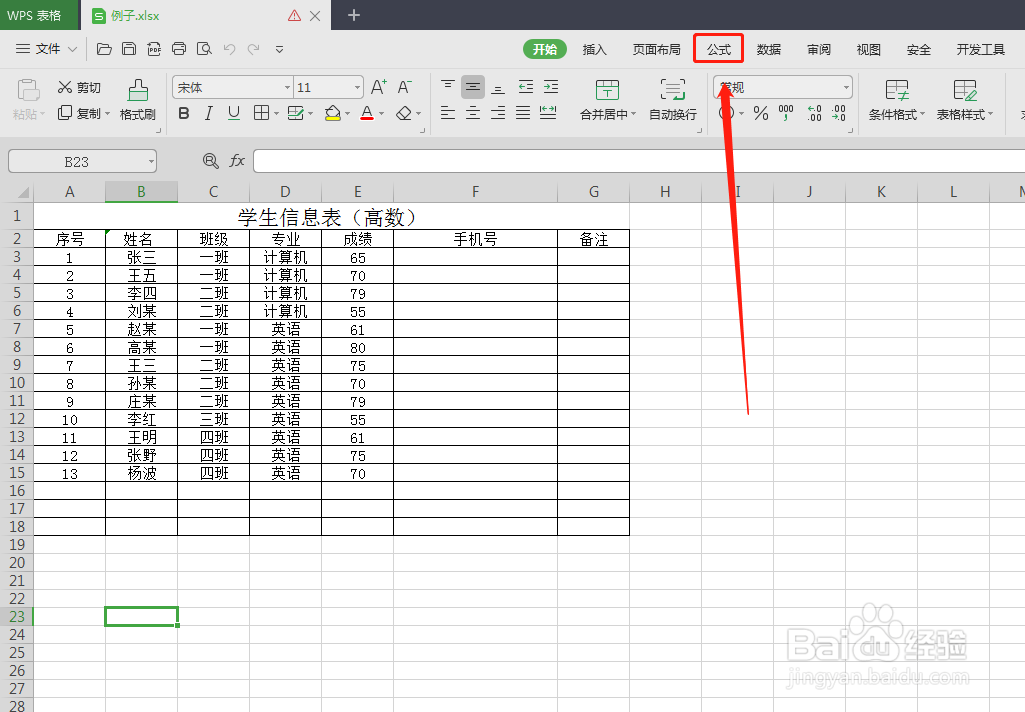Justify text alignment icon
The width and height of the screenshot is (1025, 712).
[523, 113]
